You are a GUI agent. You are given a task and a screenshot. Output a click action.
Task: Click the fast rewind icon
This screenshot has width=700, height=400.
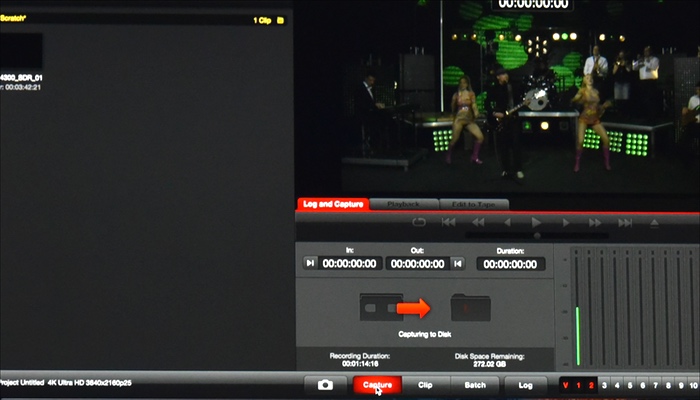point(477,222)
